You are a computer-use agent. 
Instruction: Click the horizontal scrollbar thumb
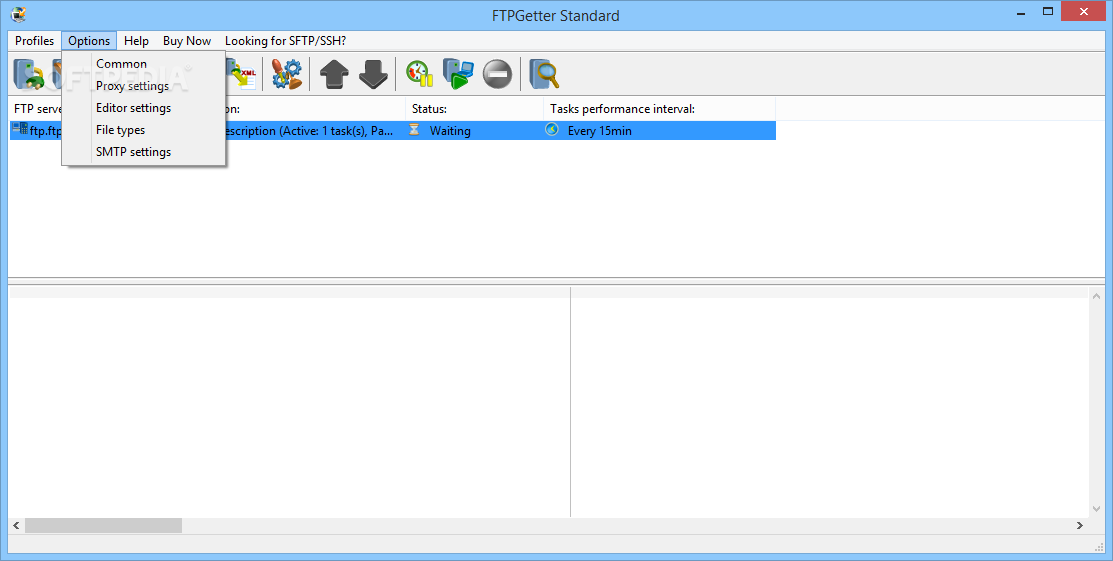103,525
